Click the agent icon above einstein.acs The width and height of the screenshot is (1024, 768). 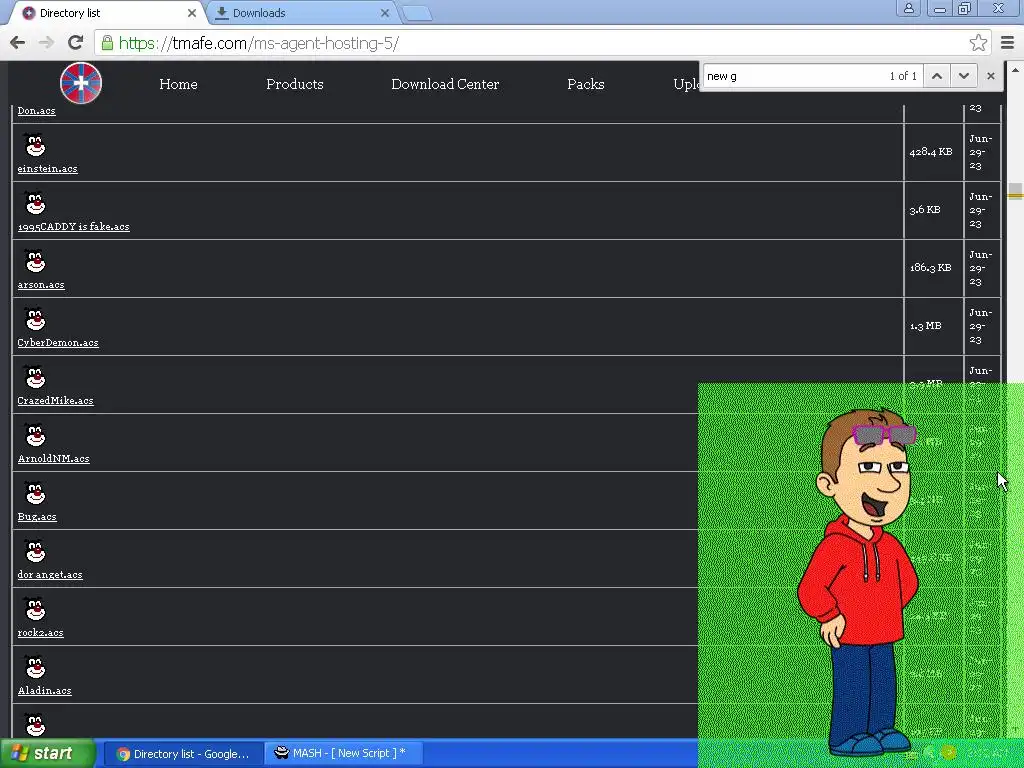(35, 145)
